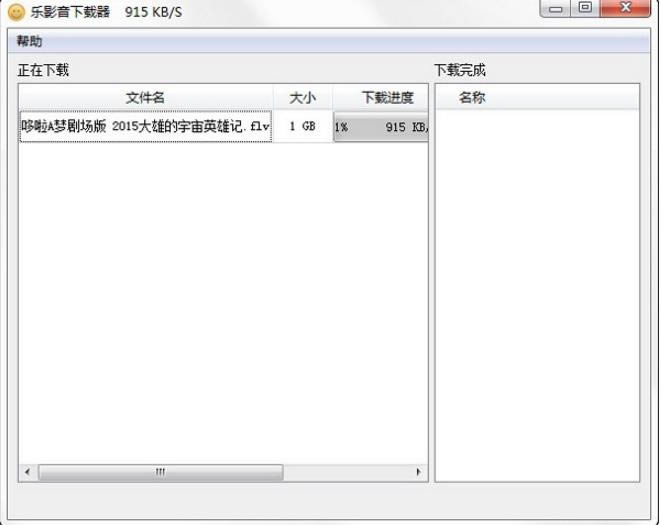The image size is (661, 525).
Task: Click the 正在下载 section label
Action: click(43, 70)
